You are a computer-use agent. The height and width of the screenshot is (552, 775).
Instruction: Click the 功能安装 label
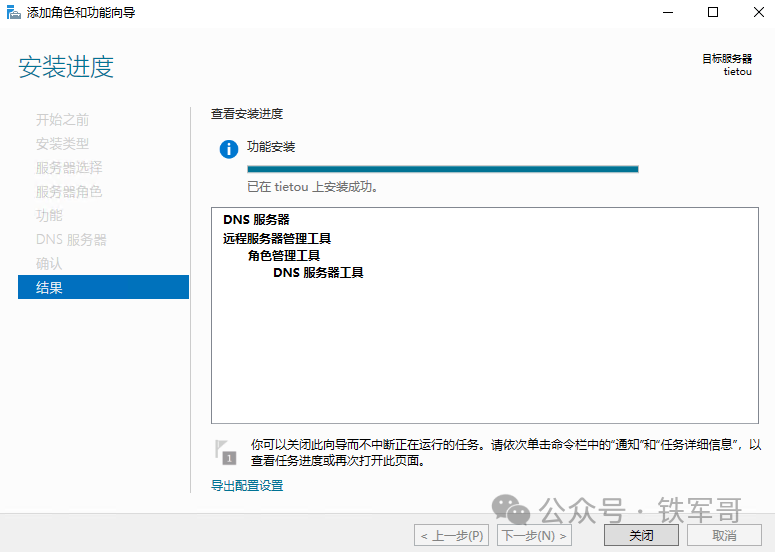pos(271,147)
